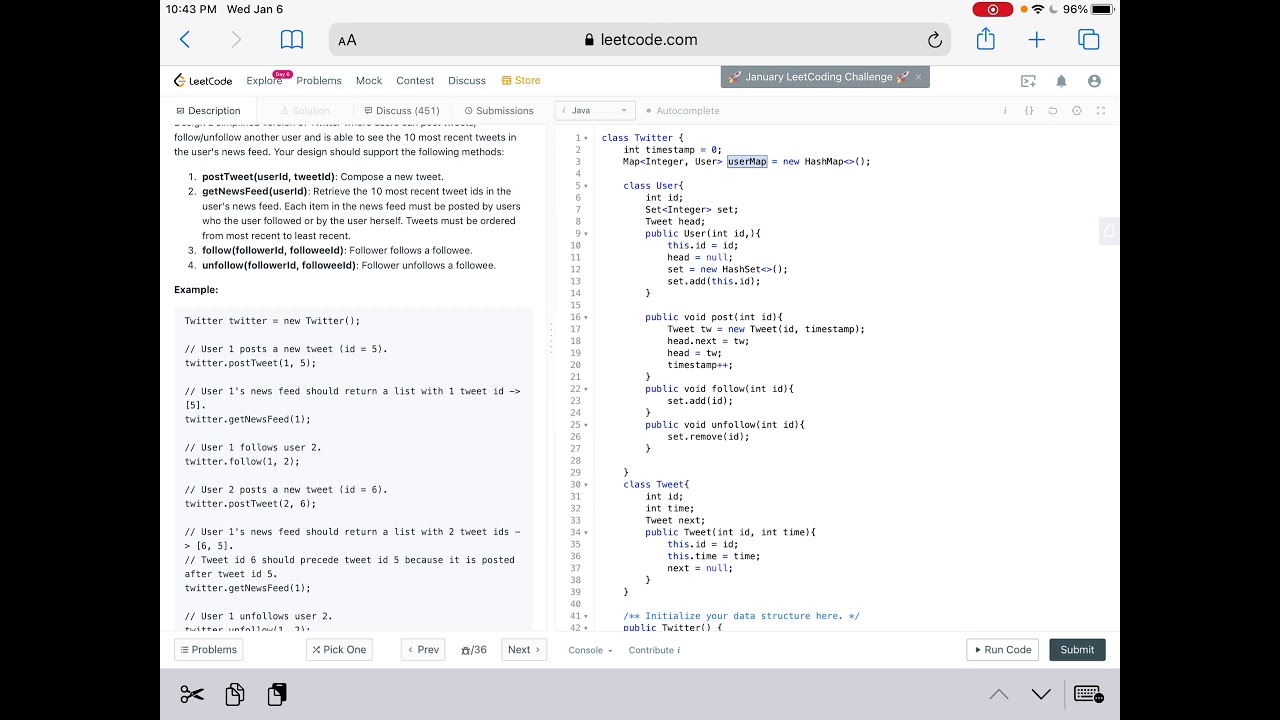Viewport: 1280px width, 720px height.
Task: Open the Store navigation link
Action: tap(521, 81)
